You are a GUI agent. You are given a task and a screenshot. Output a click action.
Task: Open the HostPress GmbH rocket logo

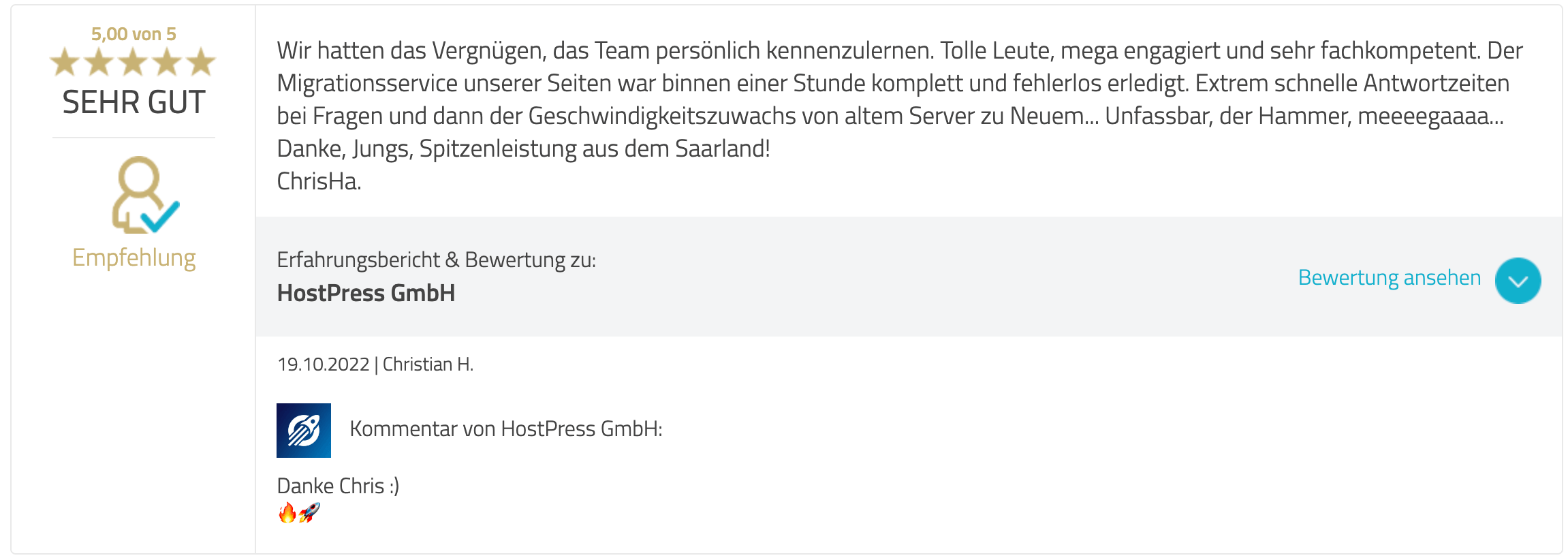(x=304, y=430)
